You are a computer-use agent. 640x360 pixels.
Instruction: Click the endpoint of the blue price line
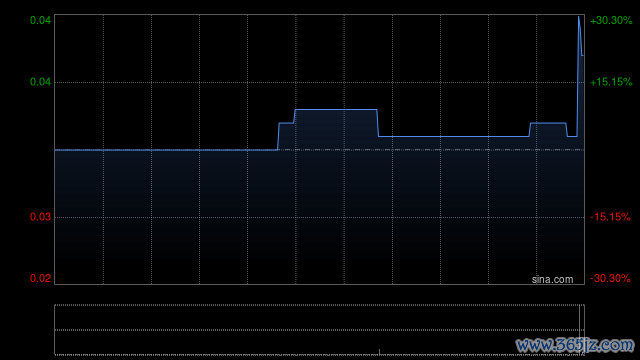pyautogui.click(x=582, y=55)
